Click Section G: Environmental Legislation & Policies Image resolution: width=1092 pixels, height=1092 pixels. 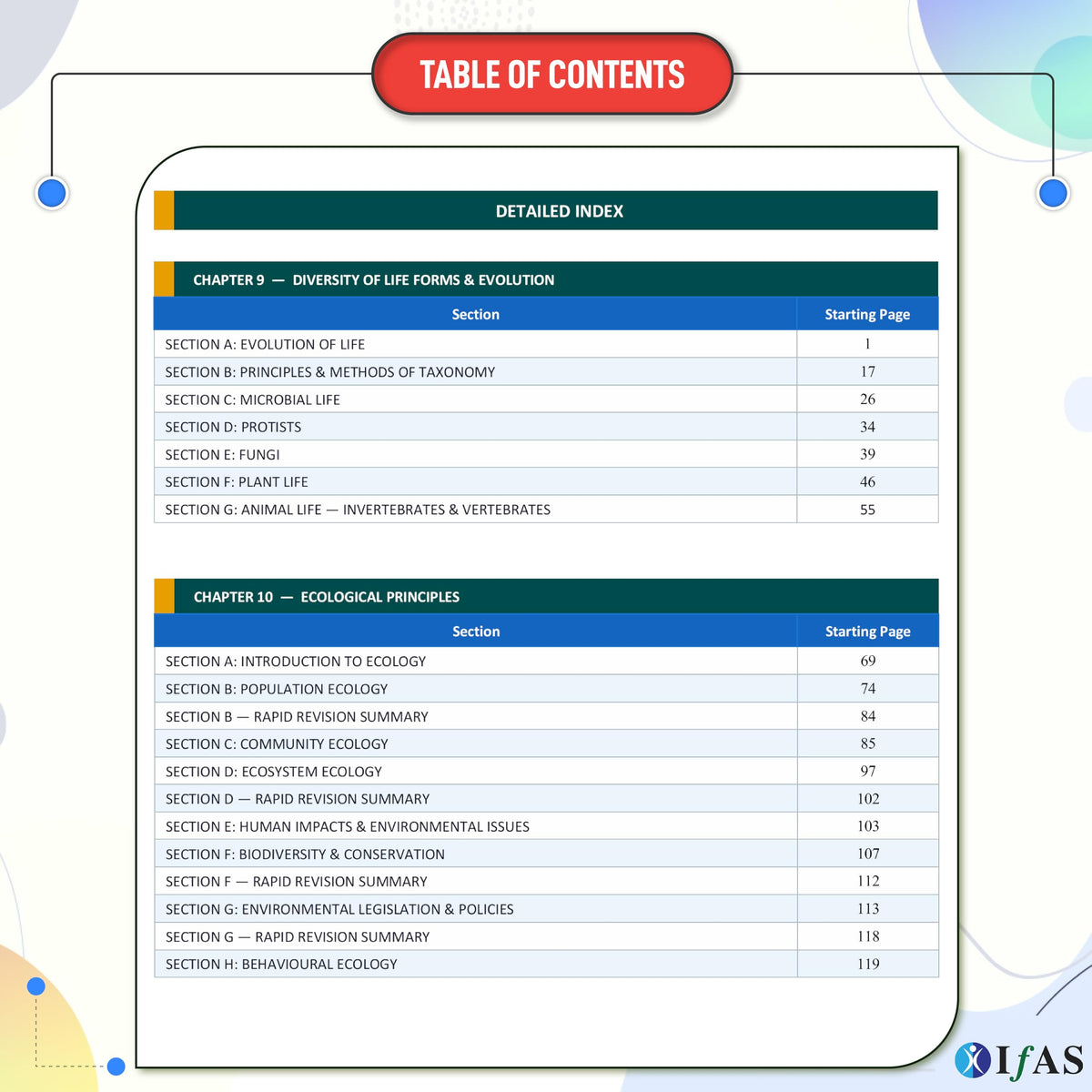pyautogui.click(x=546, y=908)
